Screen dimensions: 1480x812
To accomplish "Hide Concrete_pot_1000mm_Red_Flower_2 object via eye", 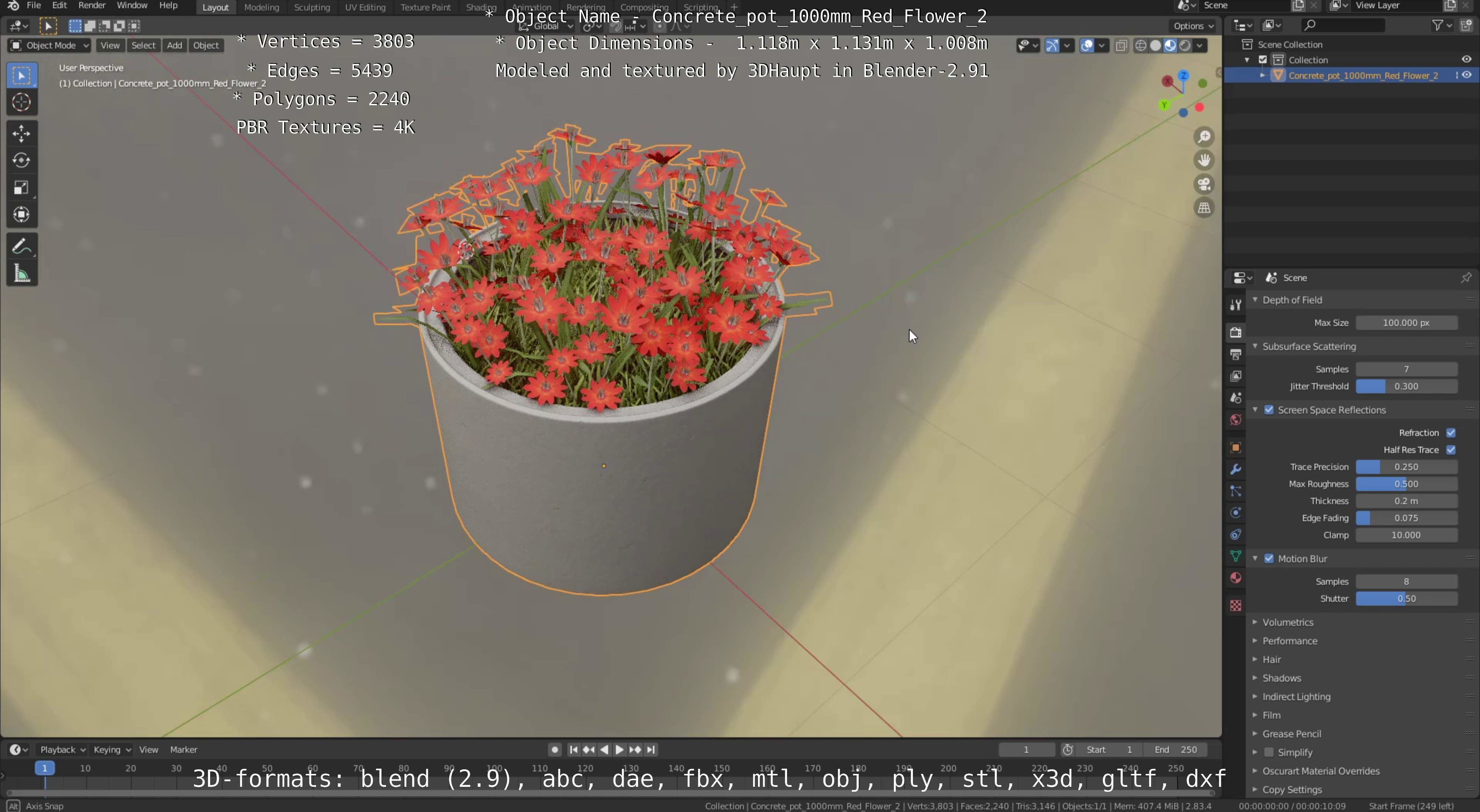I will tap(1467, 75).
